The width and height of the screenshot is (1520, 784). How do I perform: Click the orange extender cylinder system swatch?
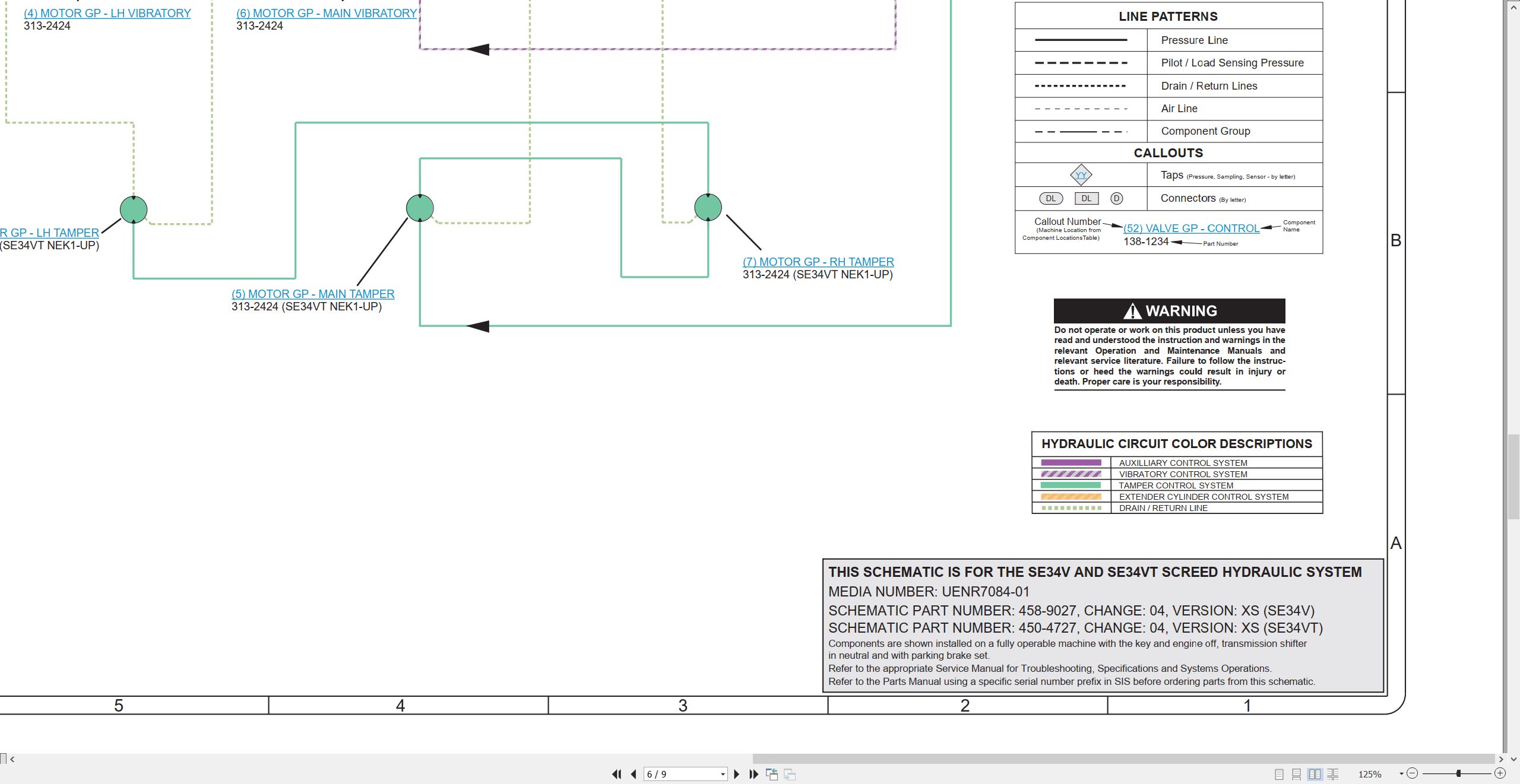1071,497
